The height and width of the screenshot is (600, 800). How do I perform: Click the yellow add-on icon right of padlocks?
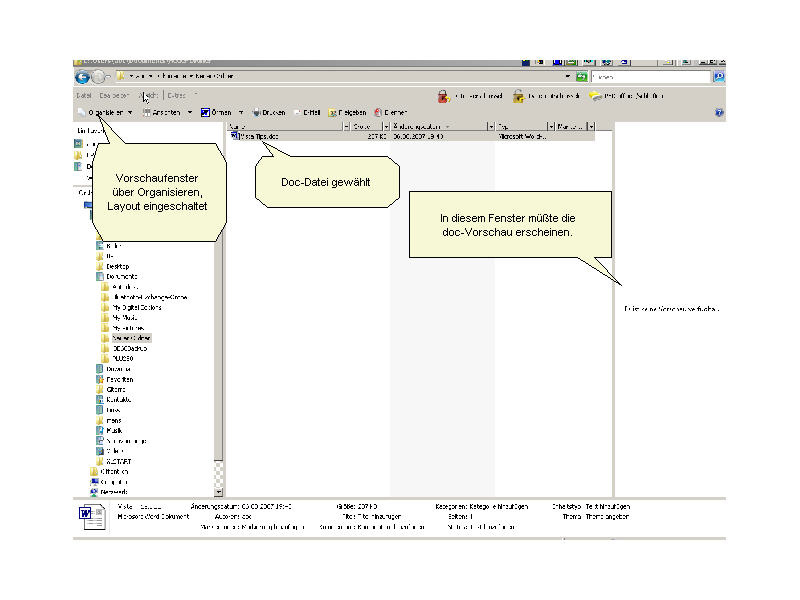point(595,96)
